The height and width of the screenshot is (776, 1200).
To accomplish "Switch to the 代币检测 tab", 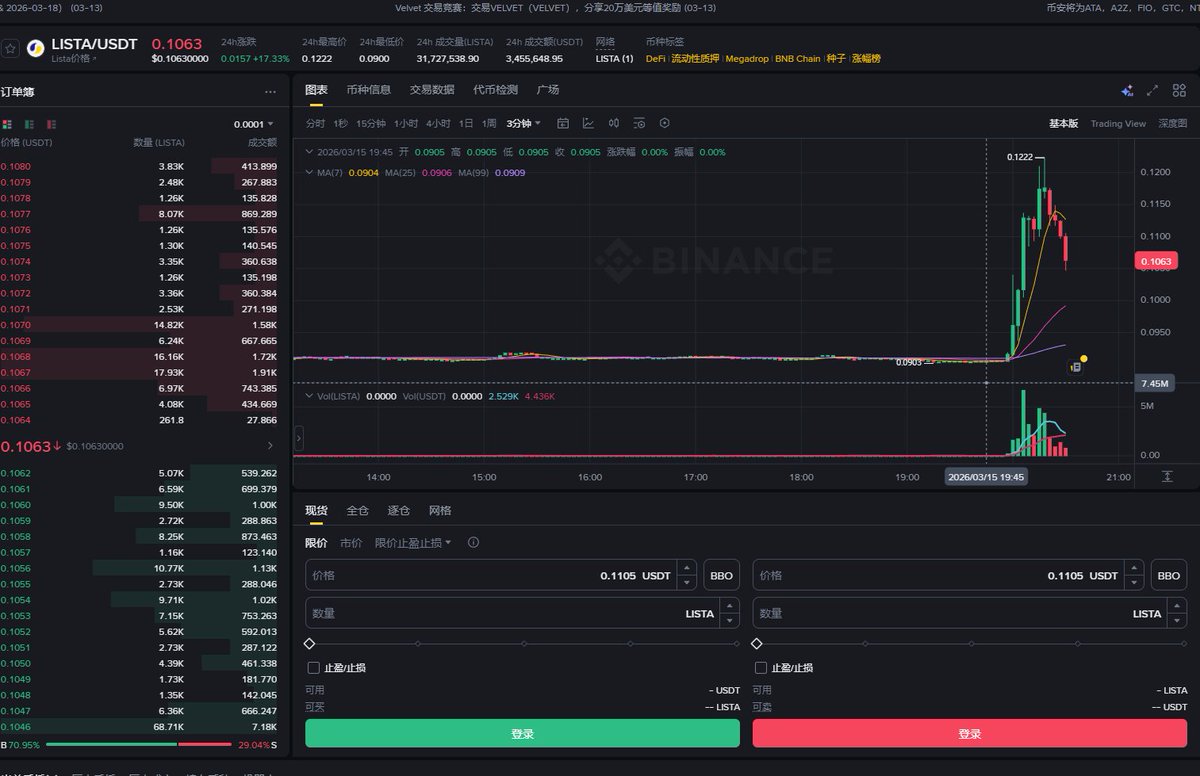I will [495, 89].
